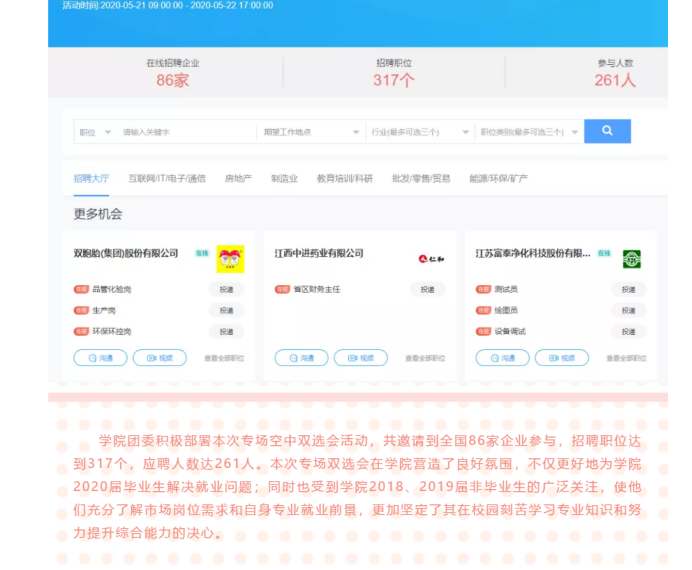Apply with 投递 to 省区财务主任
The width and height of the screenshot is (692, 570).
tap(427, 289)
